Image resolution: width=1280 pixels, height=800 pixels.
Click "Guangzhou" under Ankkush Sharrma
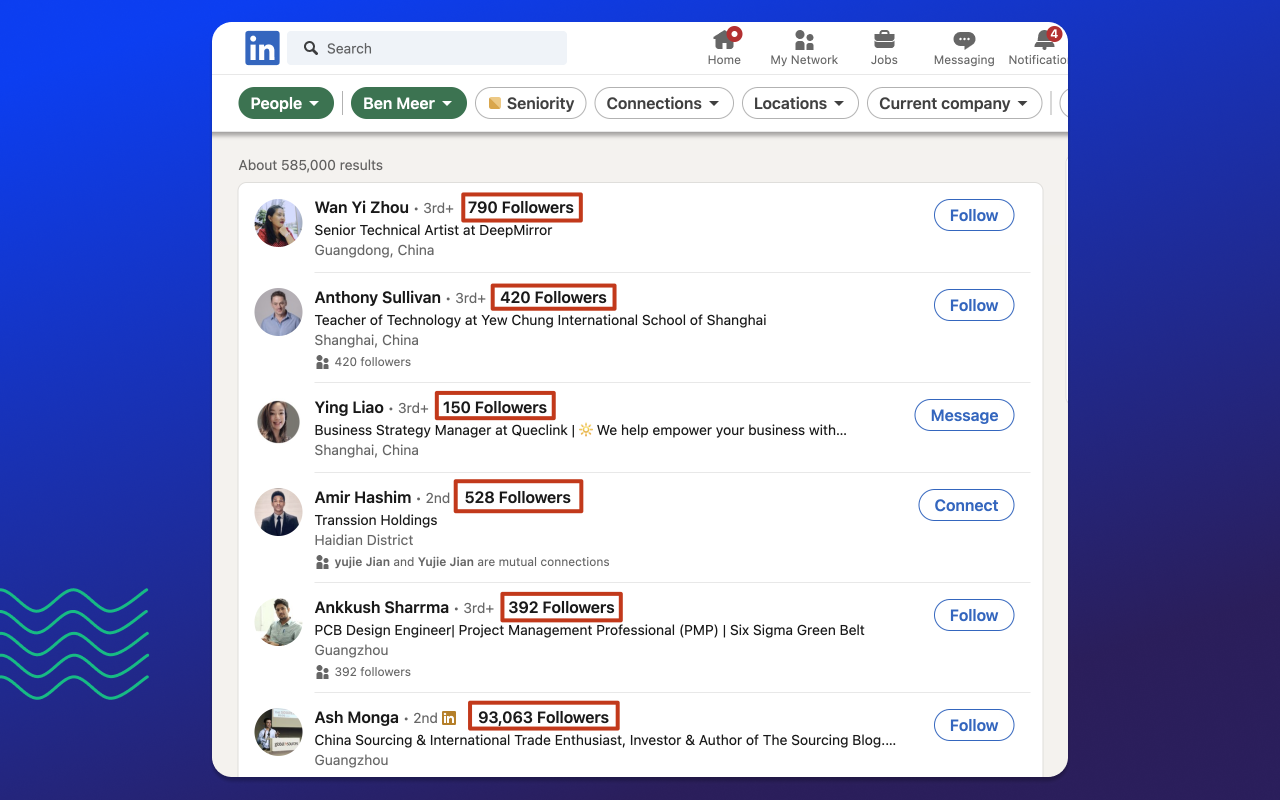[x=351, y=650]
